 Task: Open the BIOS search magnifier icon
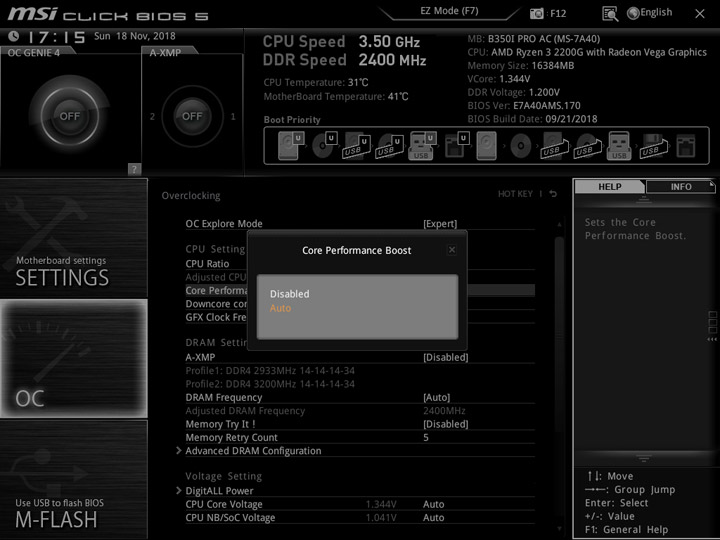click(x=610, y=14)
